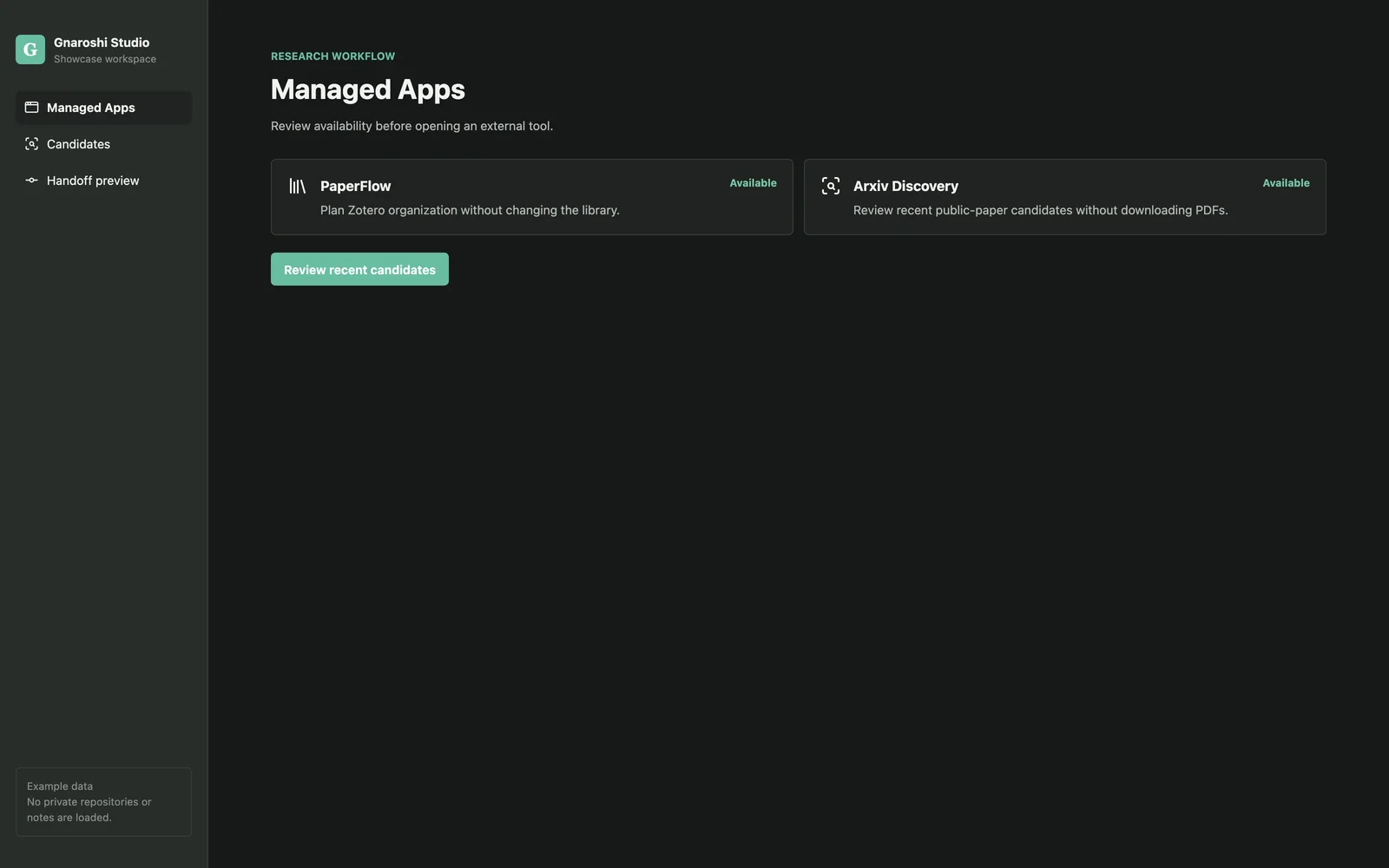1389x868 pixels.
Task: Click the Showcase workspace subtitle
Action: pos(105,59)
